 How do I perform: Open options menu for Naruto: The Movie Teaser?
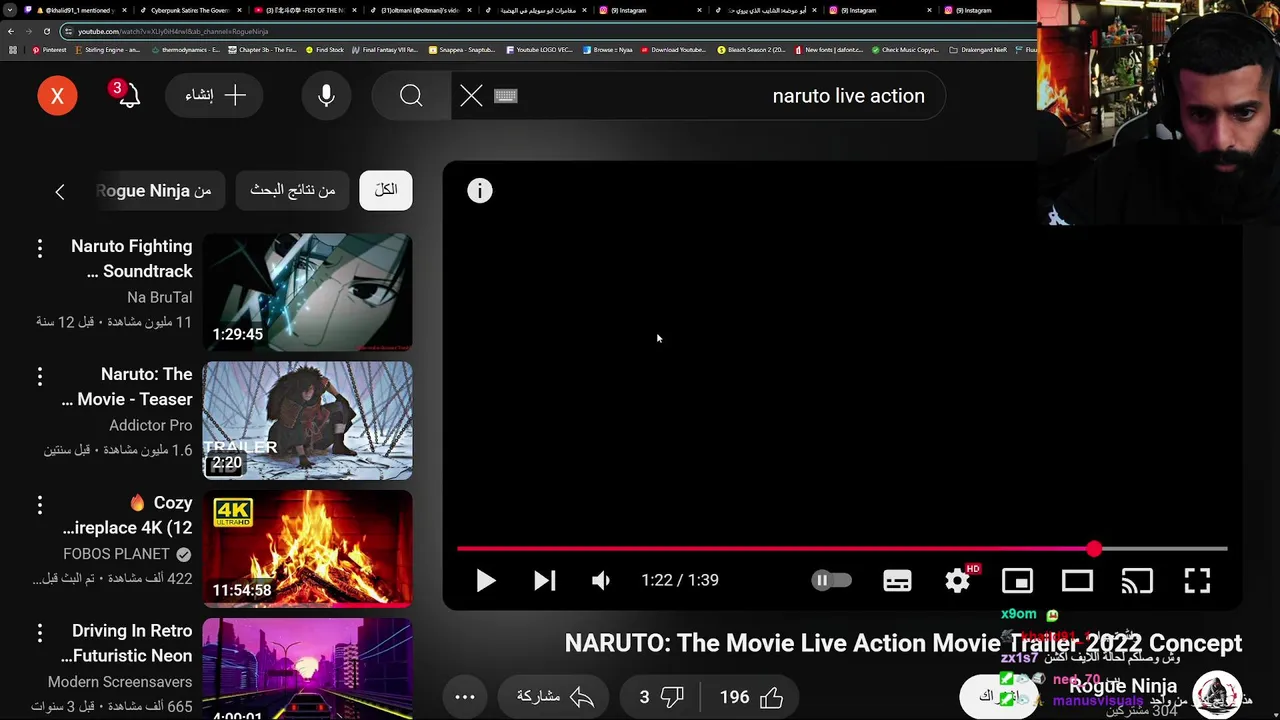point(40,376)
